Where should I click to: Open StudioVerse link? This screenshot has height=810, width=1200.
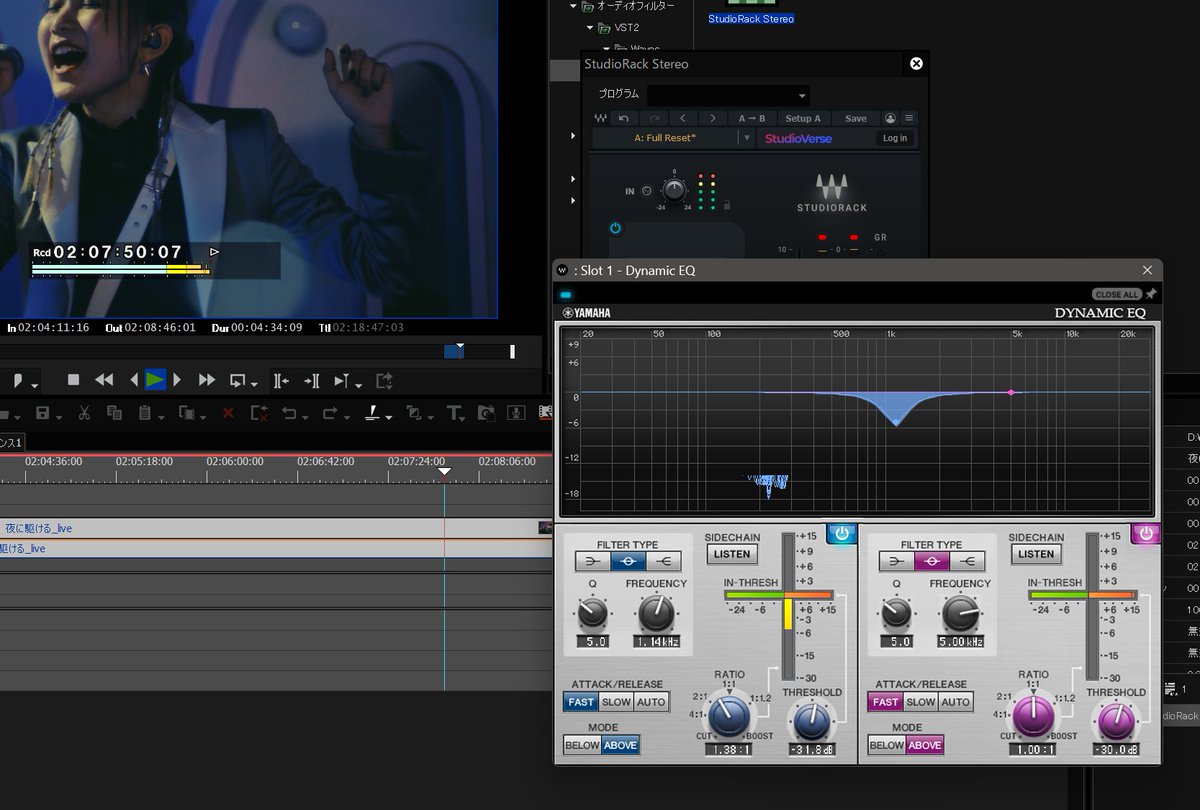798,138
